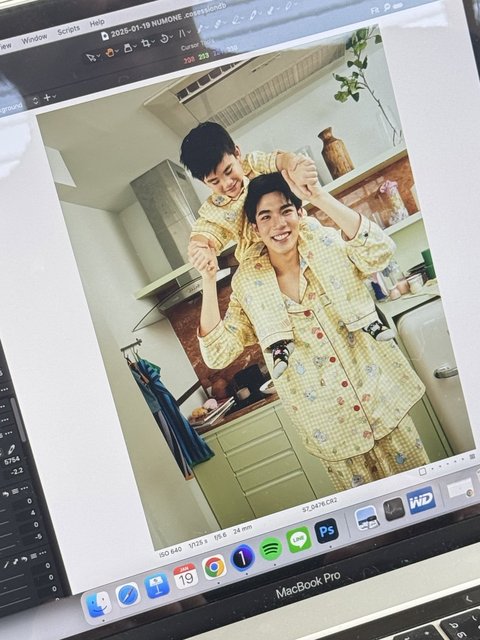Open the three-dot menu above value 4
The width and height of the screenshot is (480, 640).
pos(26,488)
